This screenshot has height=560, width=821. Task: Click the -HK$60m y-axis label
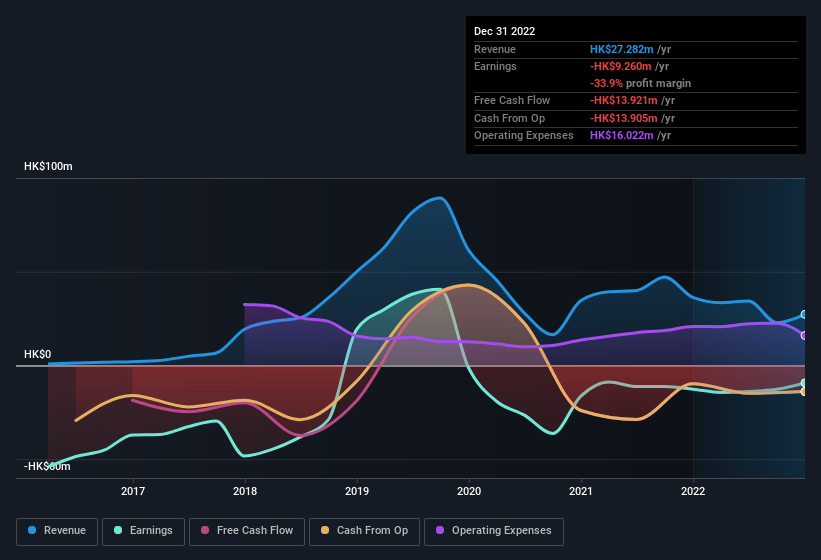click(x=47, y=466)
